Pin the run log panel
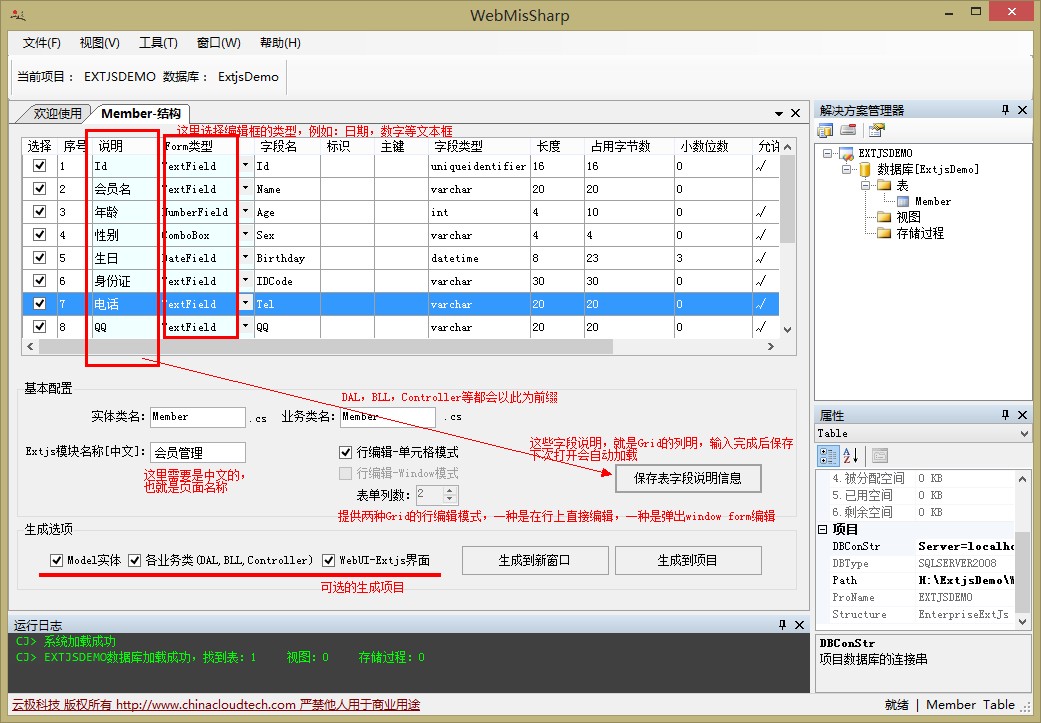The width and height of the screenshot is (1041, 723). point(782,624)
